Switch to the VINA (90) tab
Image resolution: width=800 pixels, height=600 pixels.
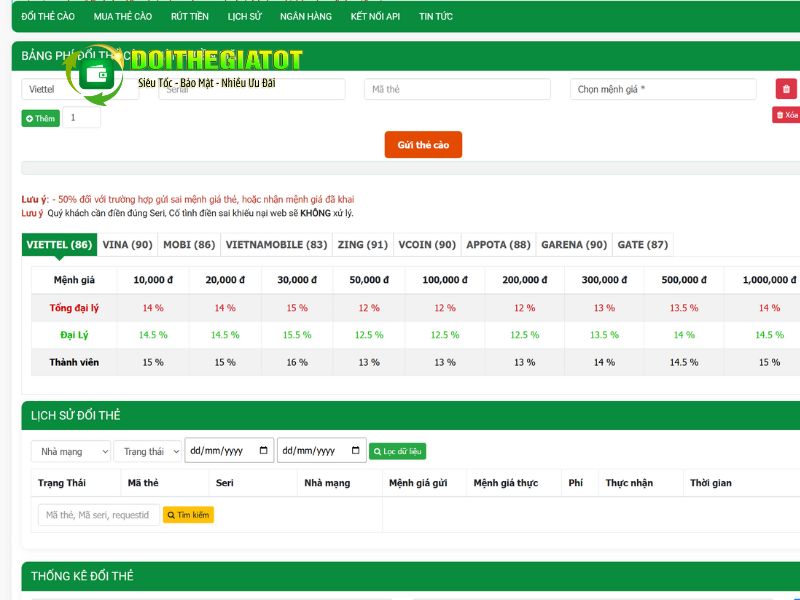point(128,244)
